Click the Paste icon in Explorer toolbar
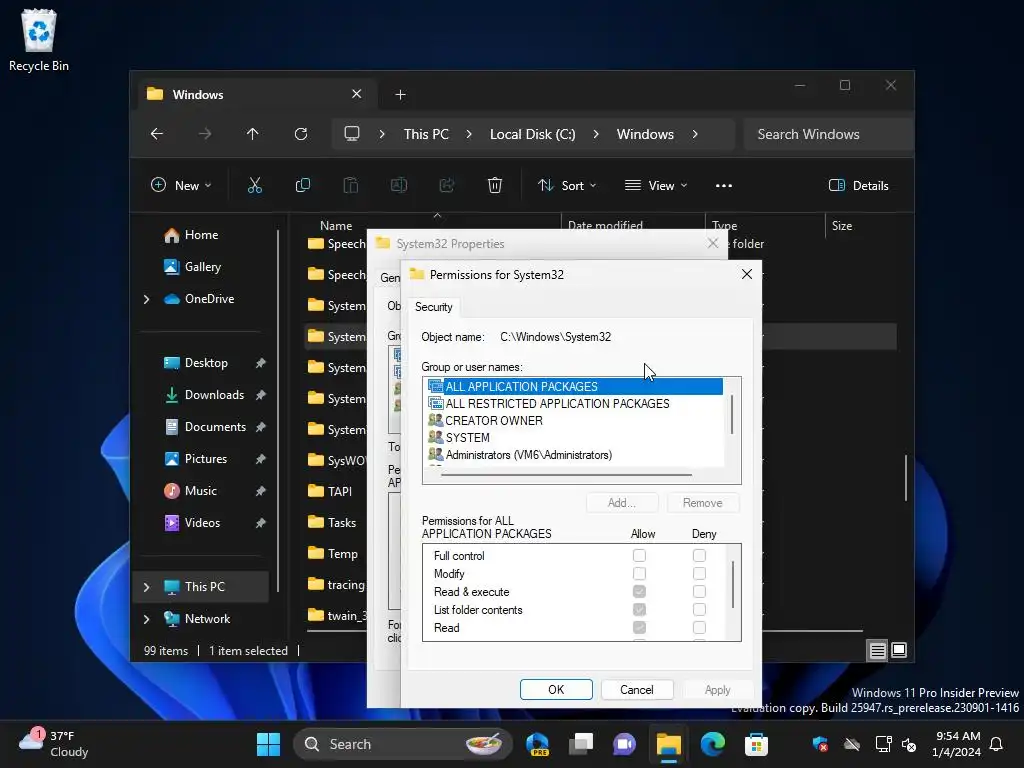 (x=351, y=185)
